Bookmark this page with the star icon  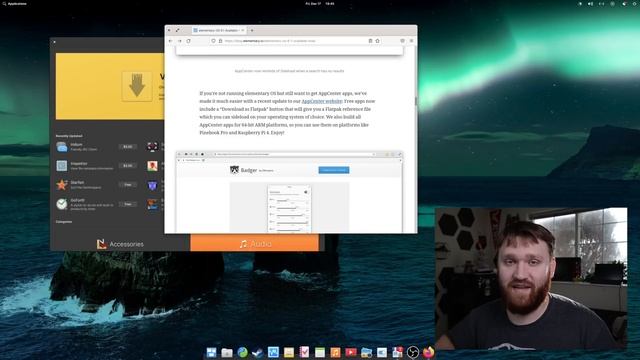tap(378, 41)
